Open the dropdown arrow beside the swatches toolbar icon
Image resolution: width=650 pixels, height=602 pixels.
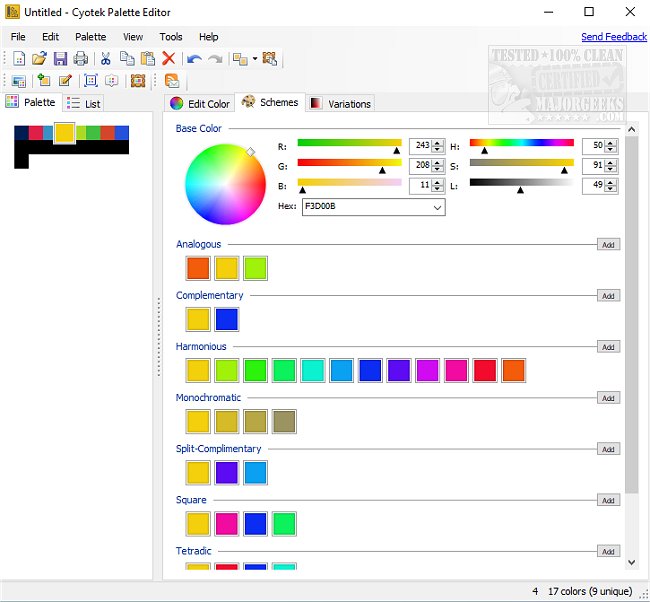click(254, 59)
